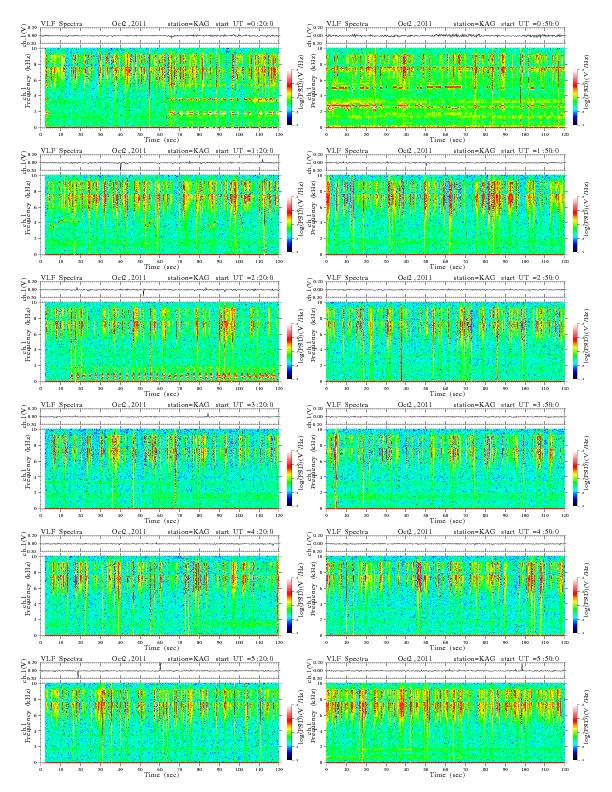This screenshot has height=792, width=612.
Task: Click the PSD color scale bar of the 3:50:0 panel
Action: (576, 478)
